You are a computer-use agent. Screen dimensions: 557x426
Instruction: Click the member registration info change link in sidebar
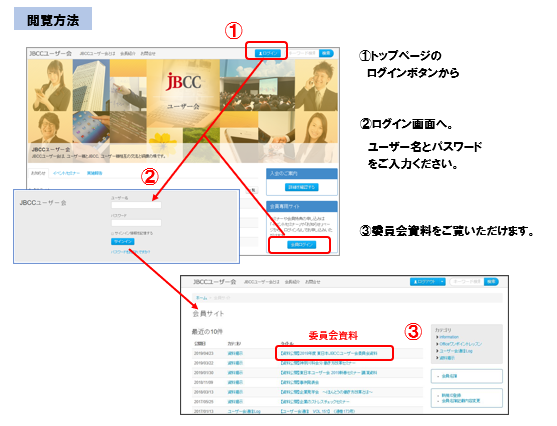pyautogui.click(x=461, y=401)
